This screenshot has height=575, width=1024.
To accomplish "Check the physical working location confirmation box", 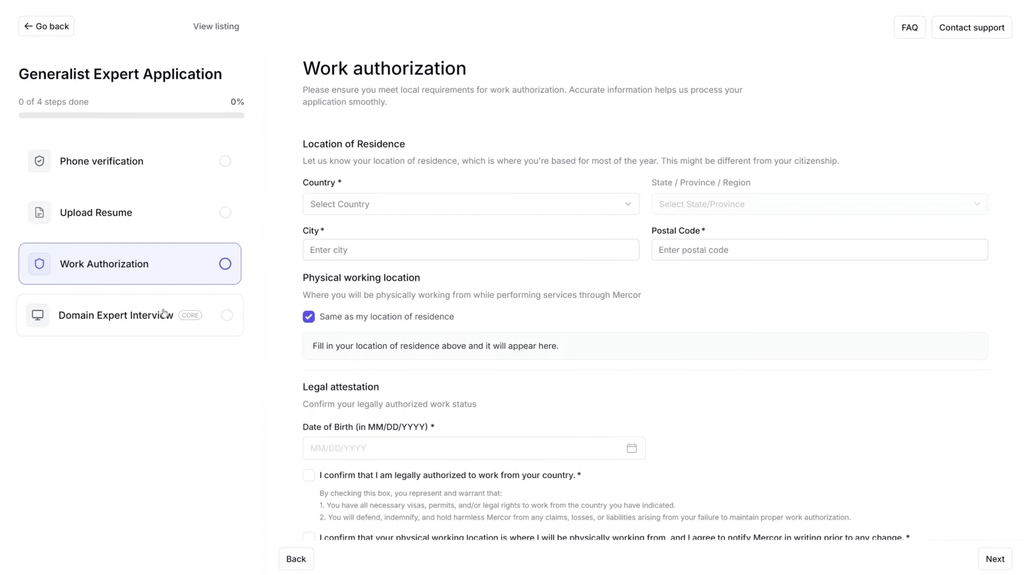I will pyautogui.click(x=309, y=536).
